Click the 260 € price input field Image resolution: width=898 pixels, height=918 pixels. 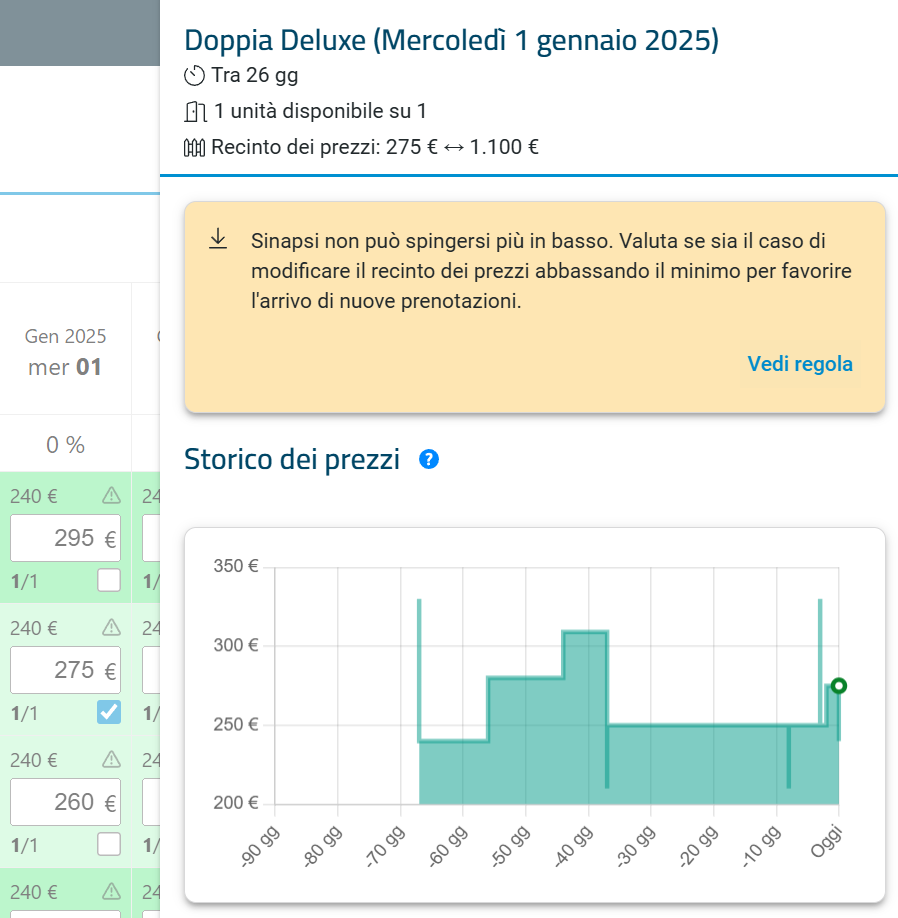tap(66, 801)
